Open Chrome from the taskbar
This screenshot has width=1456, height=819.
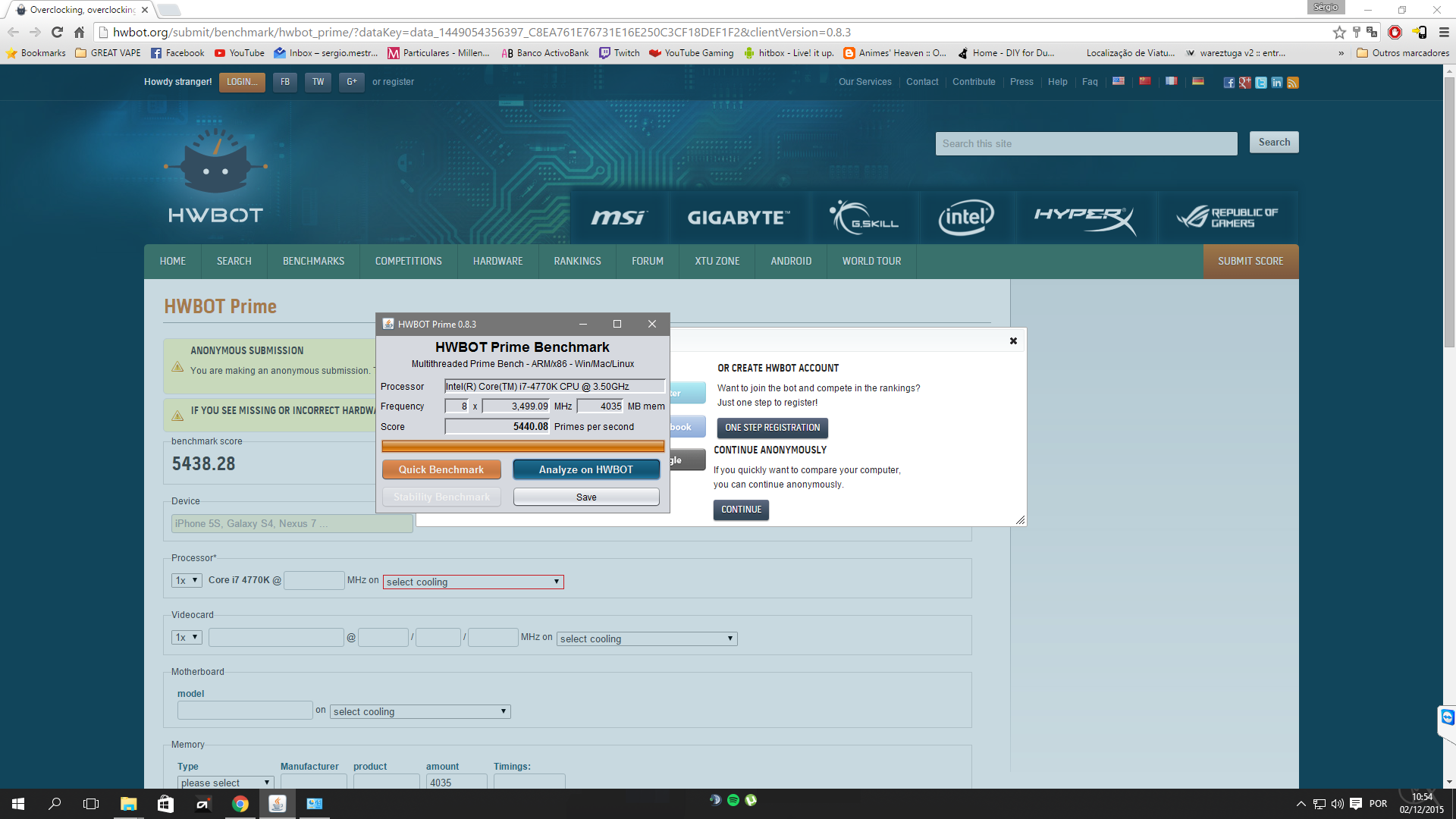[240, 804]
